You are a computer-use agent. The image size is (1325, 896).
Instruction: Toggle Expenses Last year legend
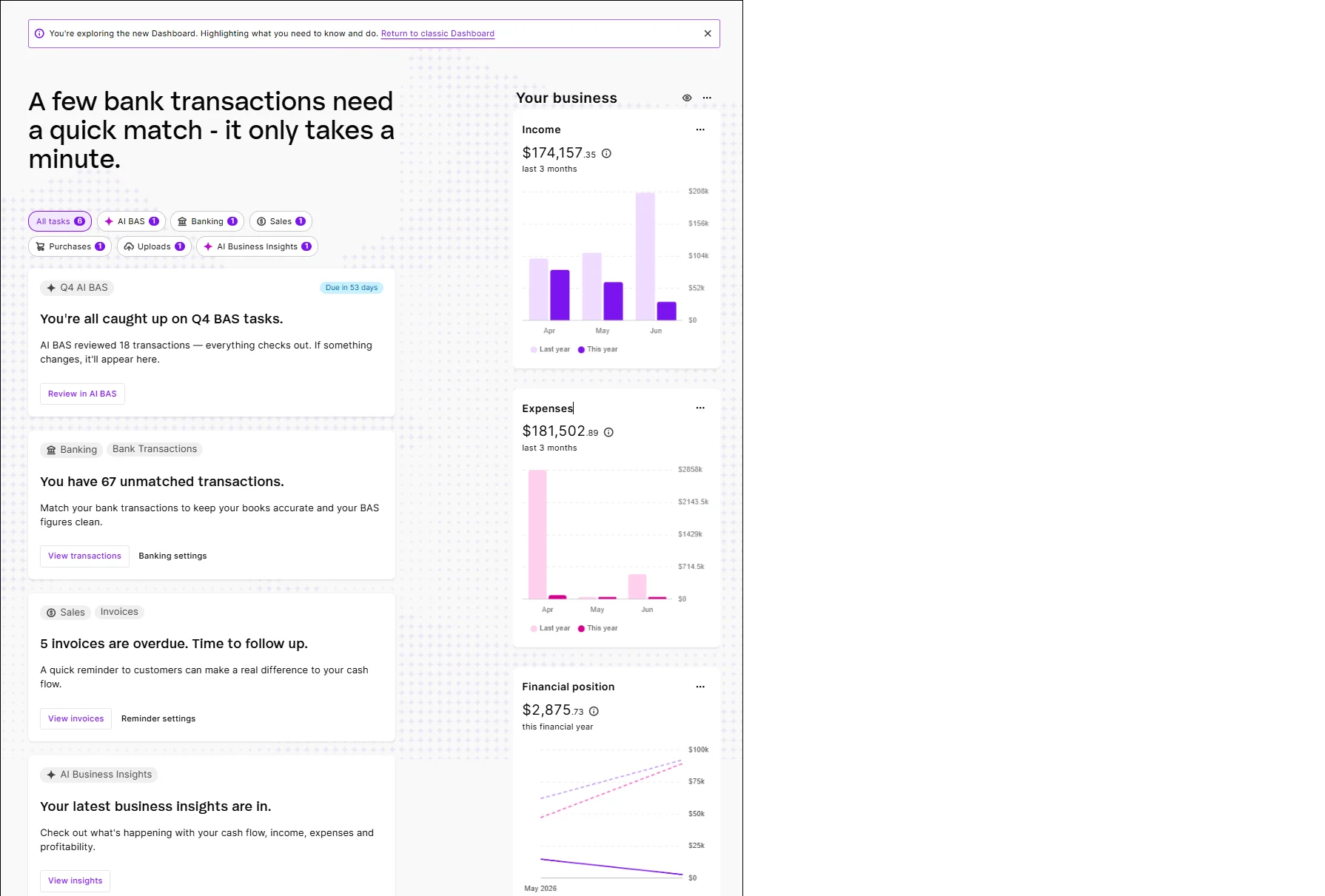pos(550,628)
